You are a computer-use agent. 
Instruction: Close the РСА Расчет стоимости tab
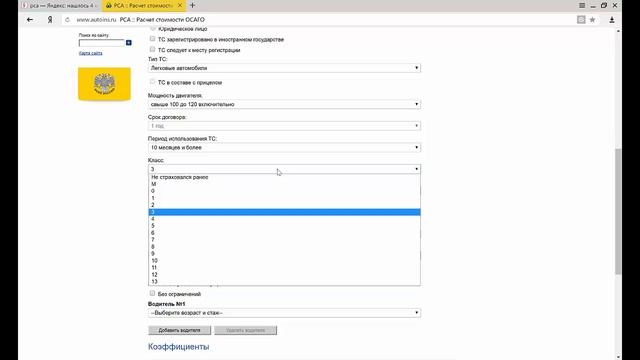click(x=180, y=5)
